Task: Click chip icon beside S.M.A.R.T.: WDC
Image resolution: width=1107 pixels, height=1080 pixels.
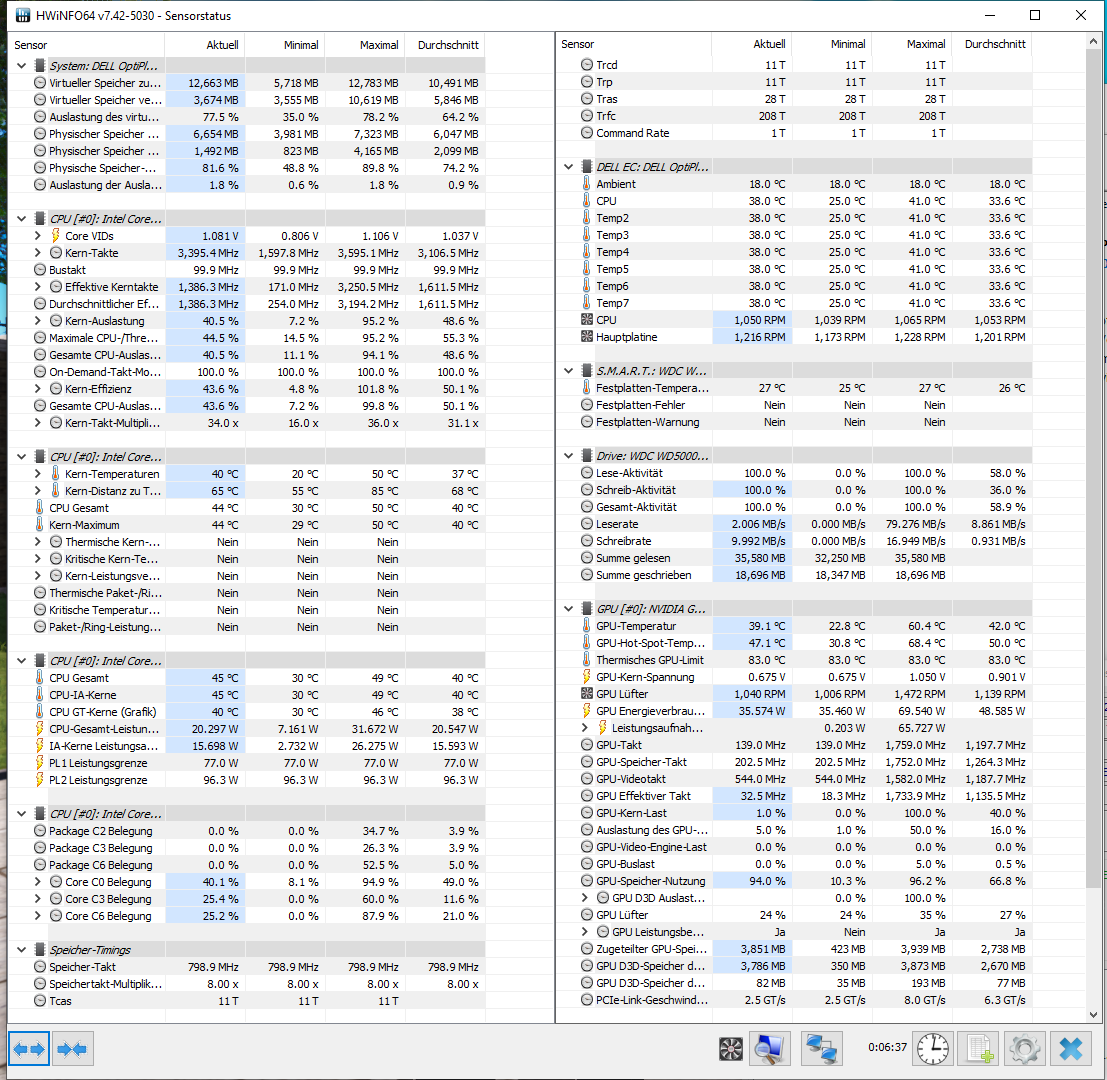Action: (x=587, y=371)
